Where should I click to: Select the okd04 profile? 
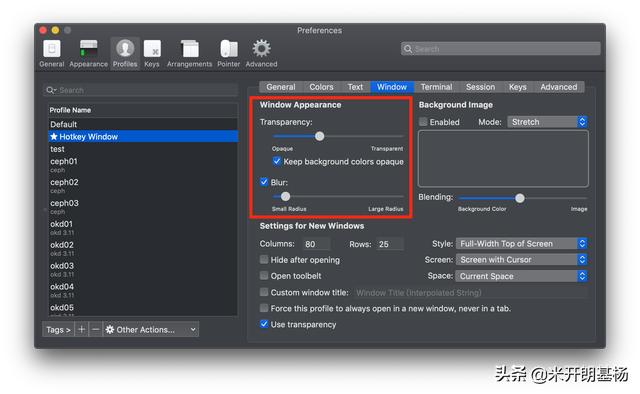[x=143, y=290]
